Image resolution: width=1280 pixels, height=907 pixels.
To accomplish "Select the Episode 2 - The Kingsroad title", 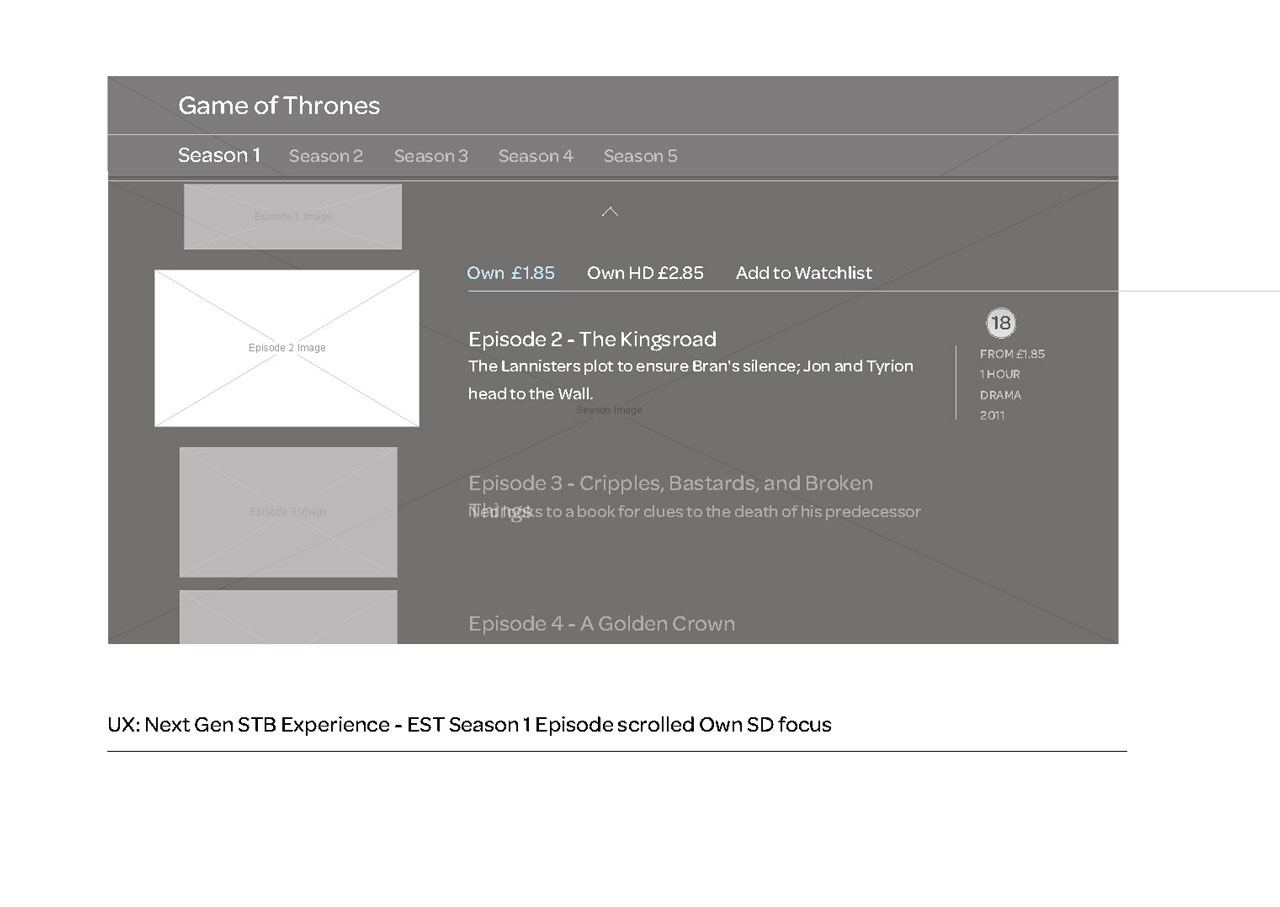I will coord(592,339).
